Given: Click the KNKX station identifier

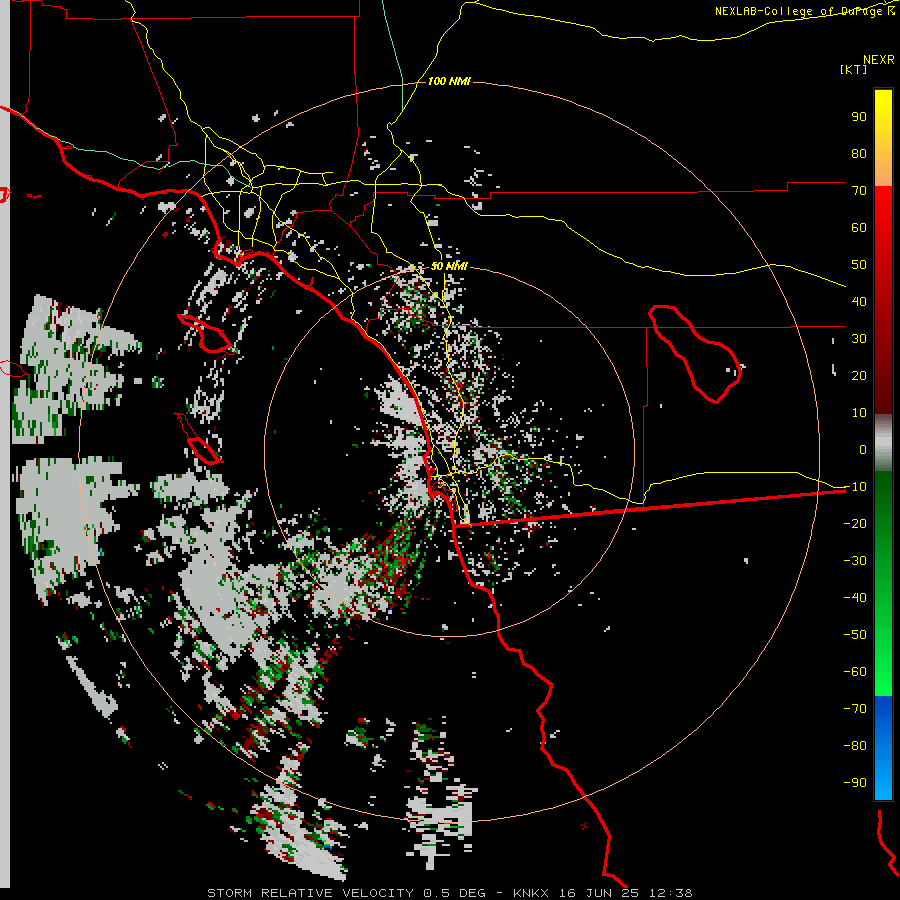Looking at the screenshot, I should point(531,893).
